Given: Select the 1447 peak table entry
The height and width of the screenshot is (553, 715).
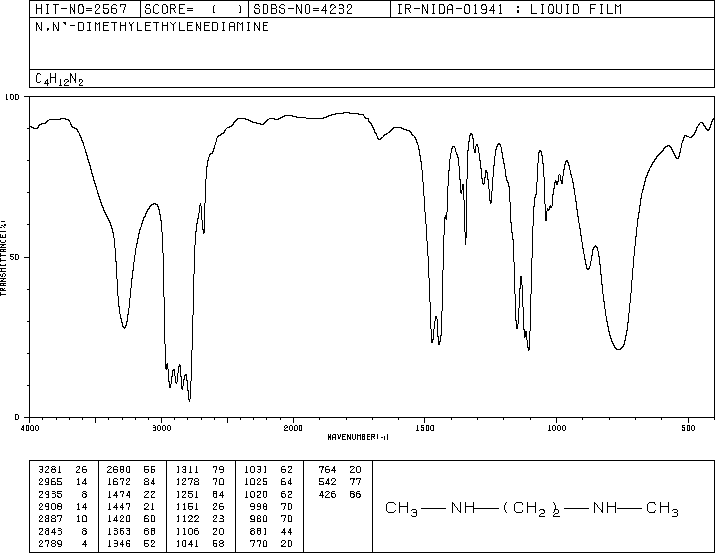Looking at the screenshot, I should [119, 506].
